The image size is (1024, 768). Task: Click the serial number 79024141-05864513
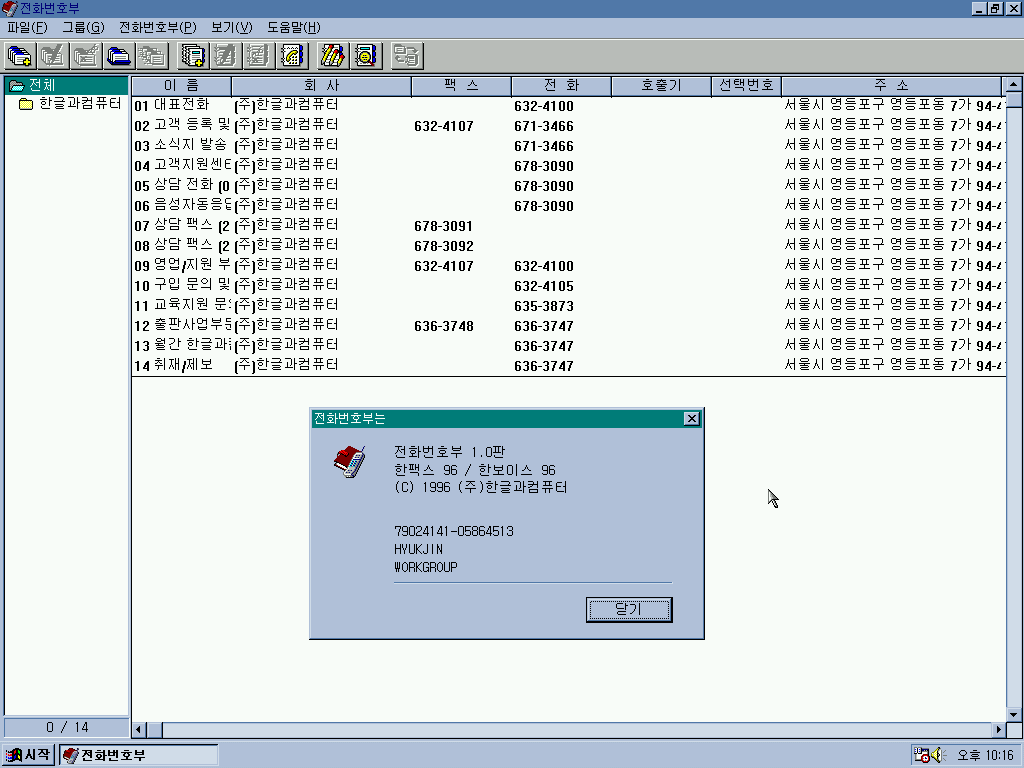click(454, 532)
